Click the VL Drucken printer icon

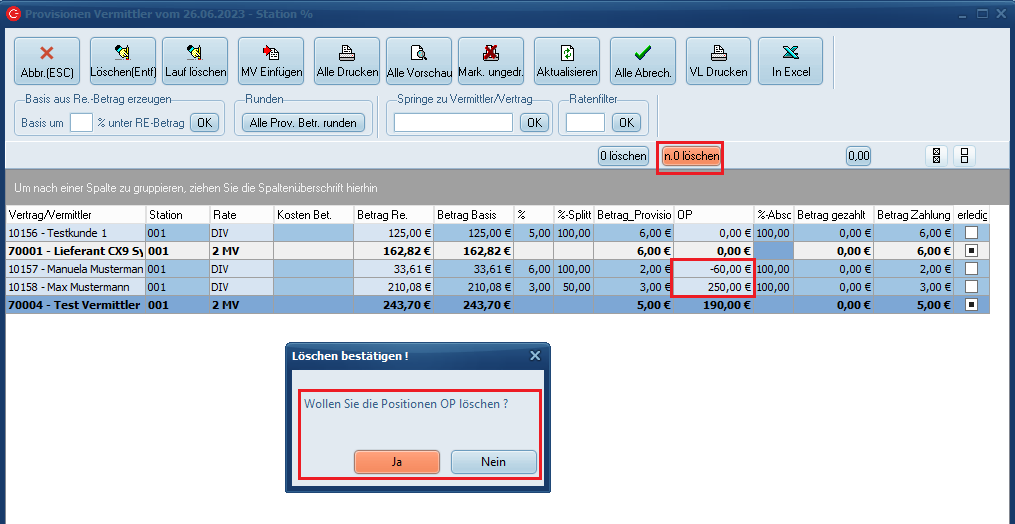pos(717,62)
